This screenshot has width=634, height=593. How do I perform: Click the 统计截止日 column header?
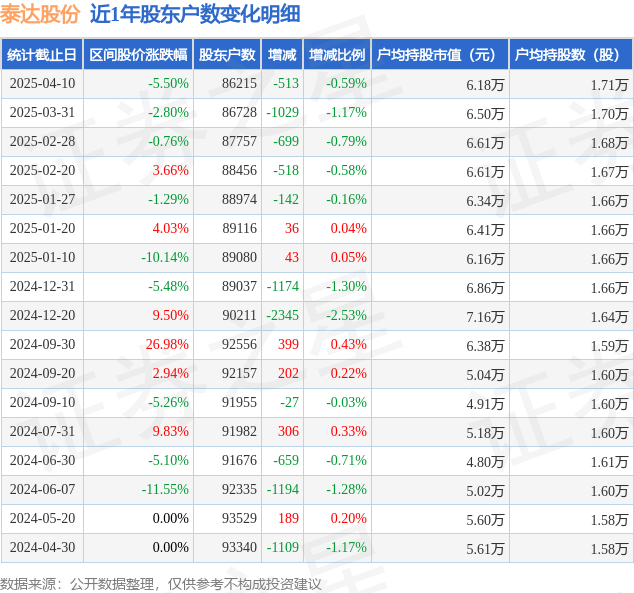click(x=42, y=55)
